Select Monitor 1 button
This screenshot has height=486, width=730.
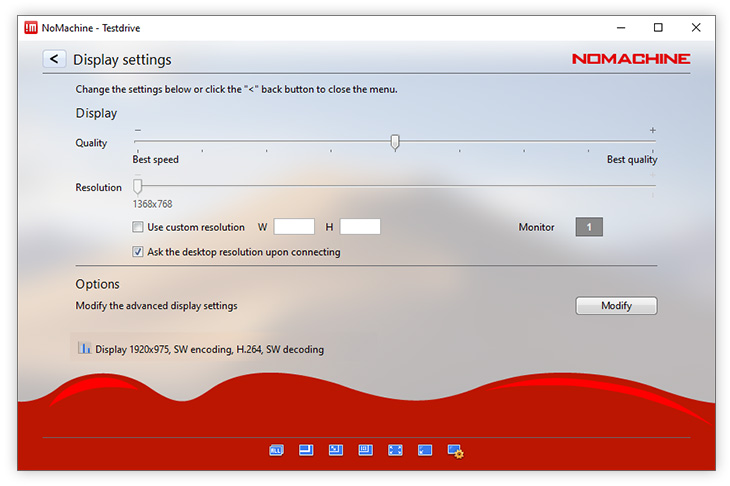click(589, 227)
